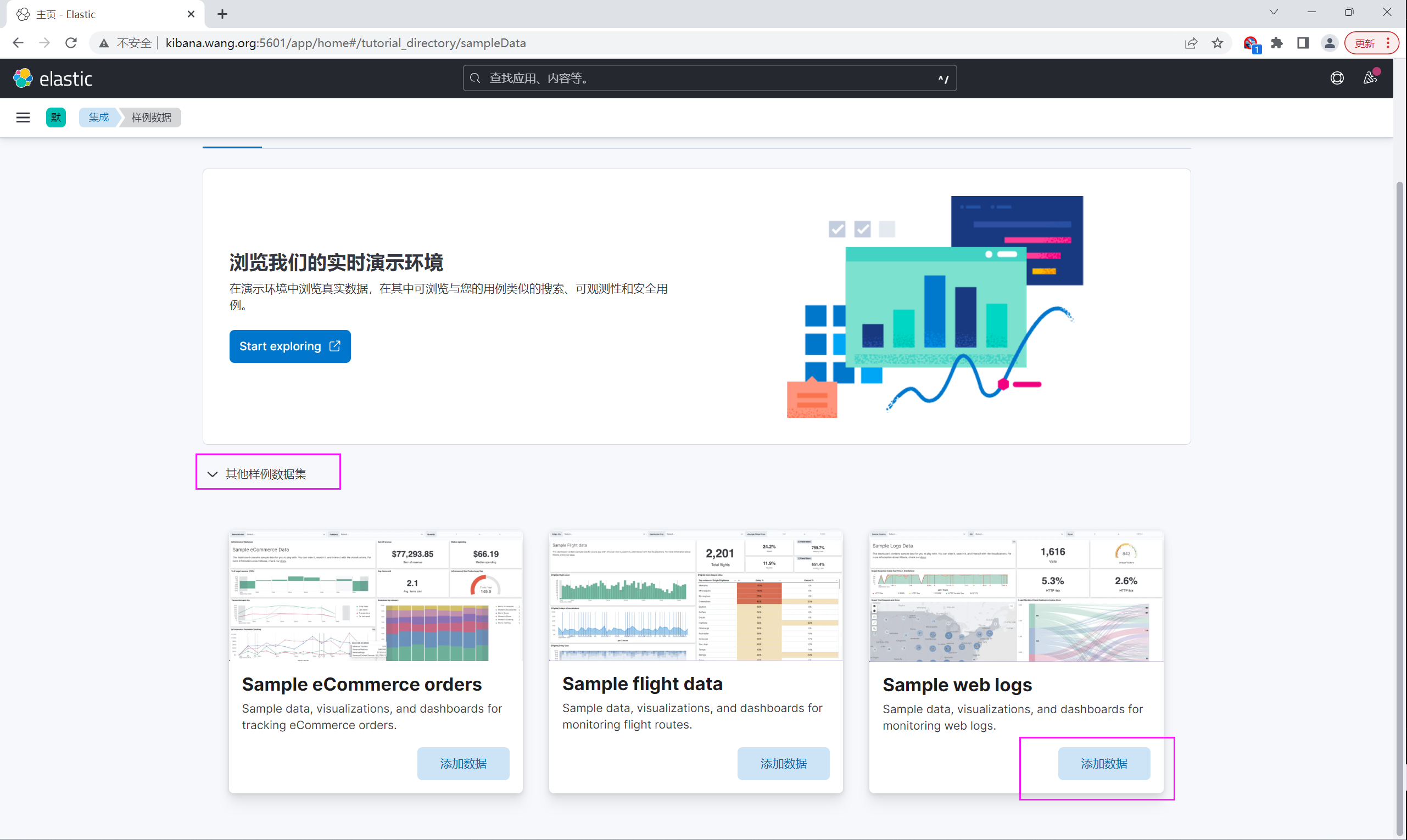
Task: Click Sample eCommerce orders dashboard thumbnail
Action: click(x=376, y=596)
